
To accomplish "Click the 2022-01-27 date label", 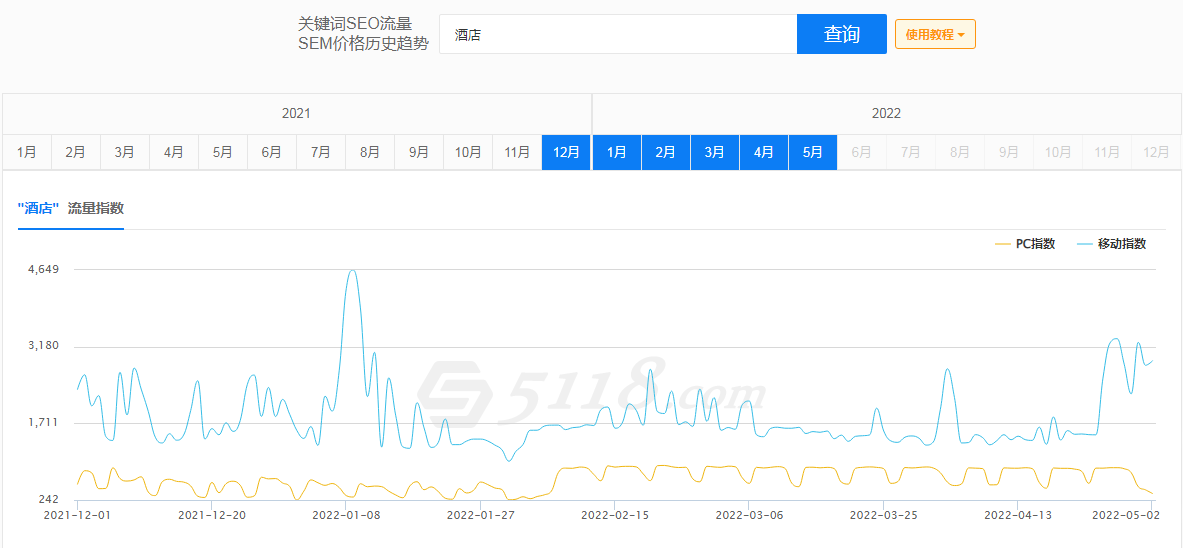I will (x=481, y=515).
